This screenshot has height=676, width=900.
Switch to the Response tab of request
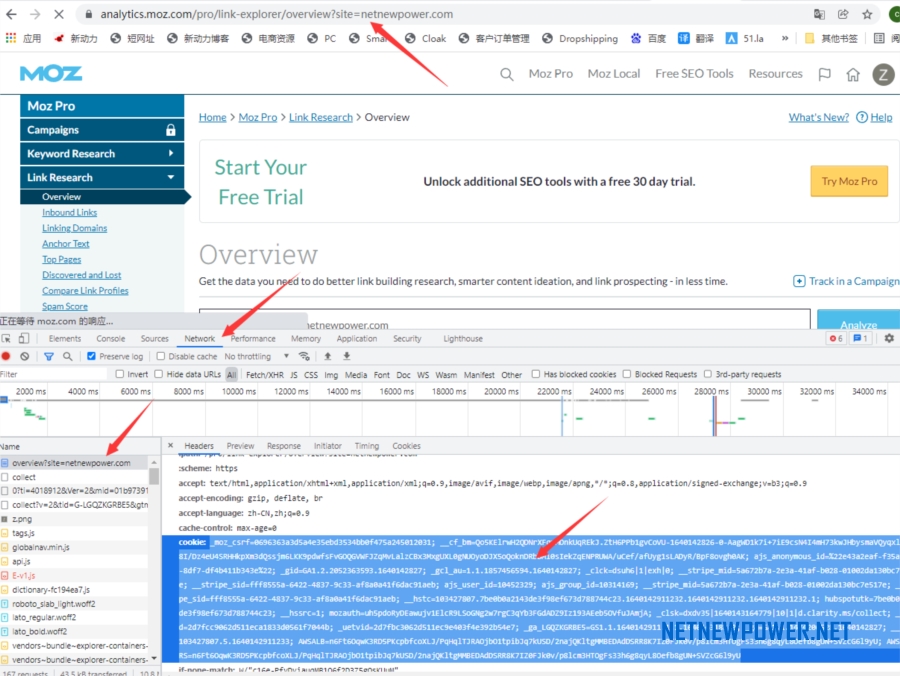[x=284, y=446]
